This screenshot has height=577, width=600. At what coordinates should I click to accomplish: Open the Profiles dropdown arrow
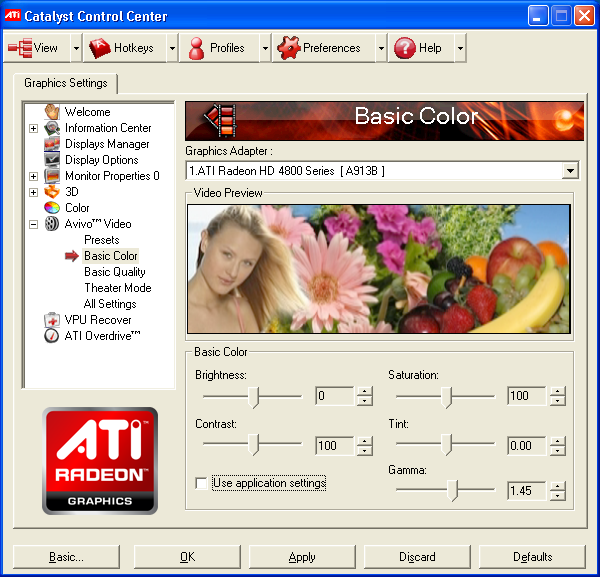(x=265, y=48)
